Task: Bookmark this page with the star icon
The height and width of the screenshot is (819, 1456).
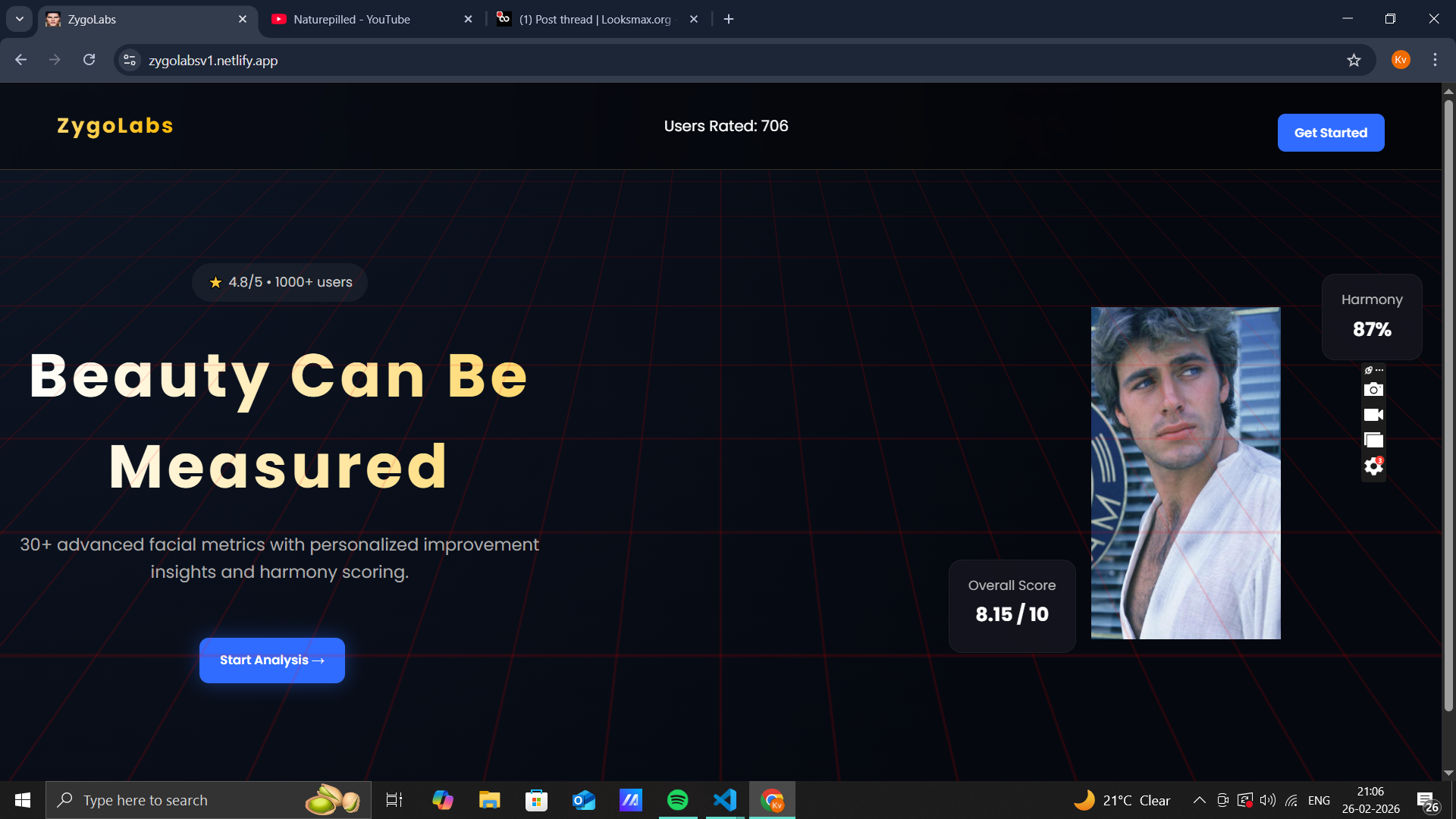Action: point(1354,60)
